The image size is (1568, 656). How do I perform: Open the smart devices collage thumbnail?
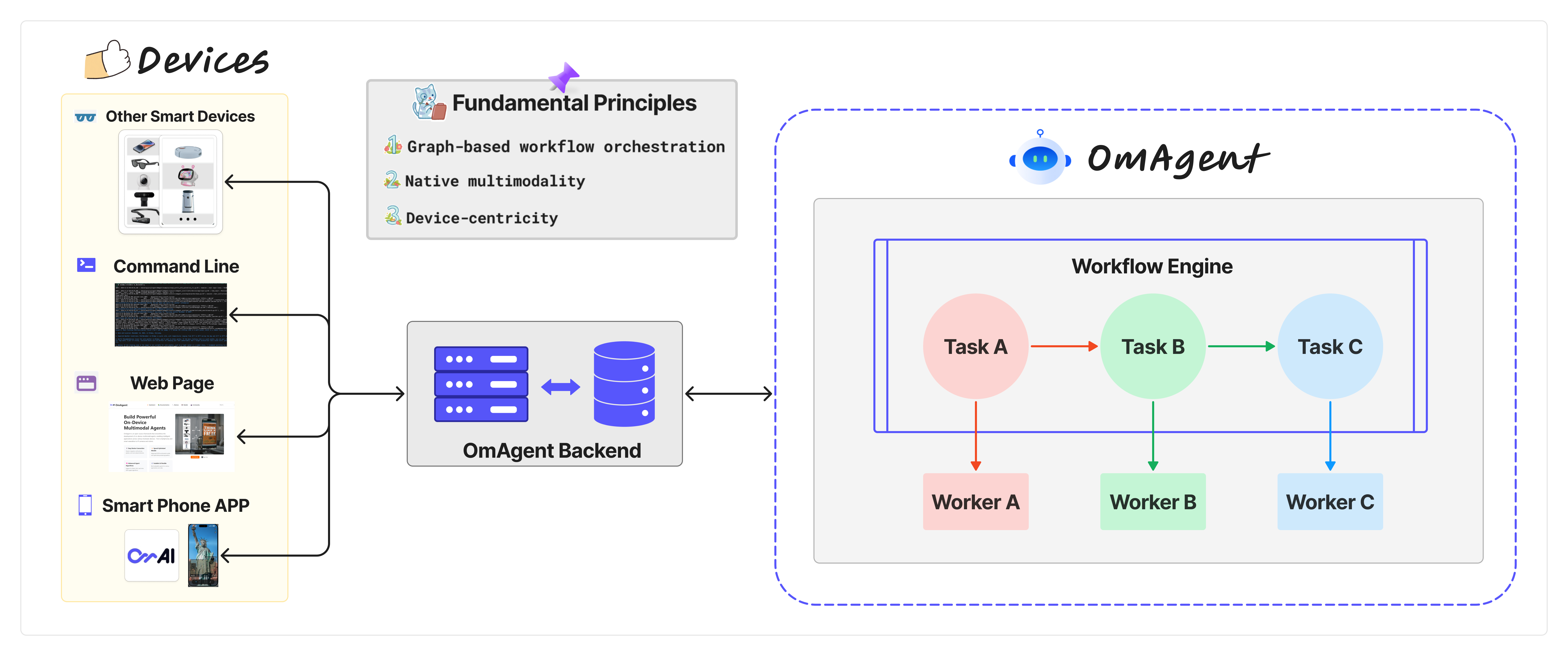(x=170, y=182)
